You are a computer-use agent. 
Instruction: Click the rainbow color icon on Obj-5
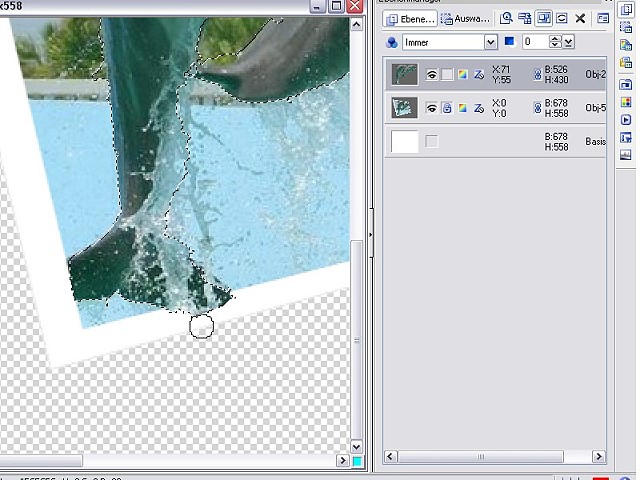point(462,108)
